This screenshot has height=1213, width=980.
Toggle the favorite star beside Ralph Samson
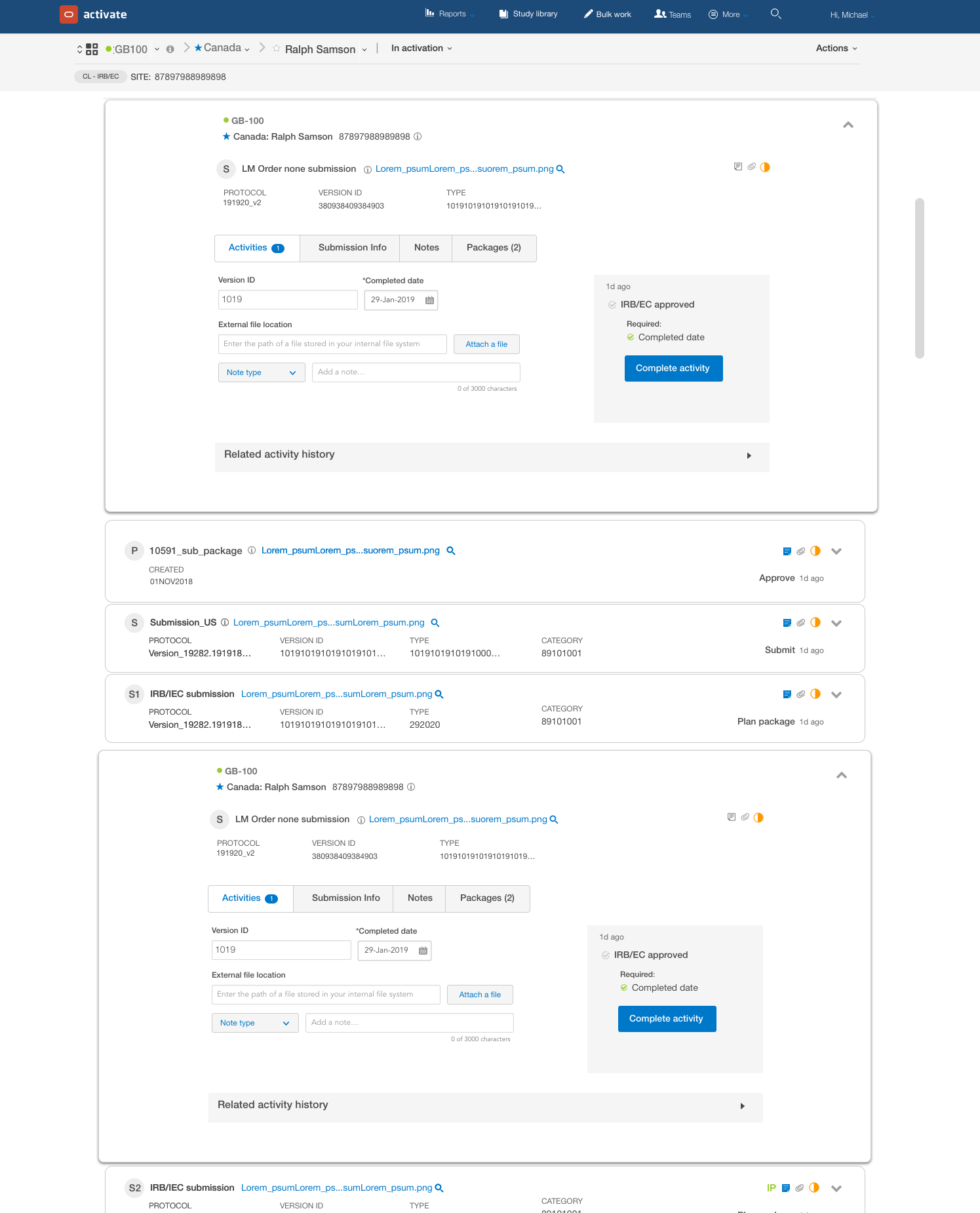(x=277, y=49)
